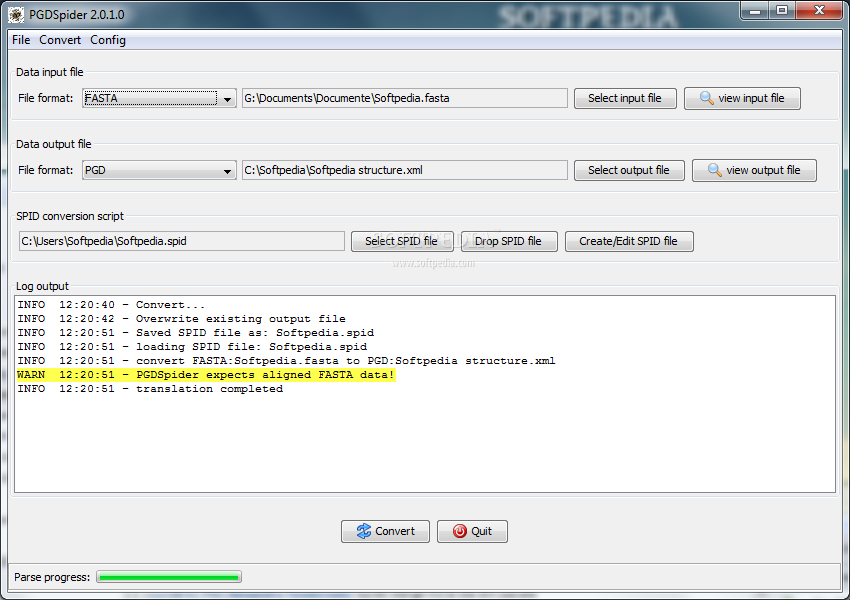This screenshot has height=600, width=850.
Task: Start conversion with the Convert button
Action: 385,531
